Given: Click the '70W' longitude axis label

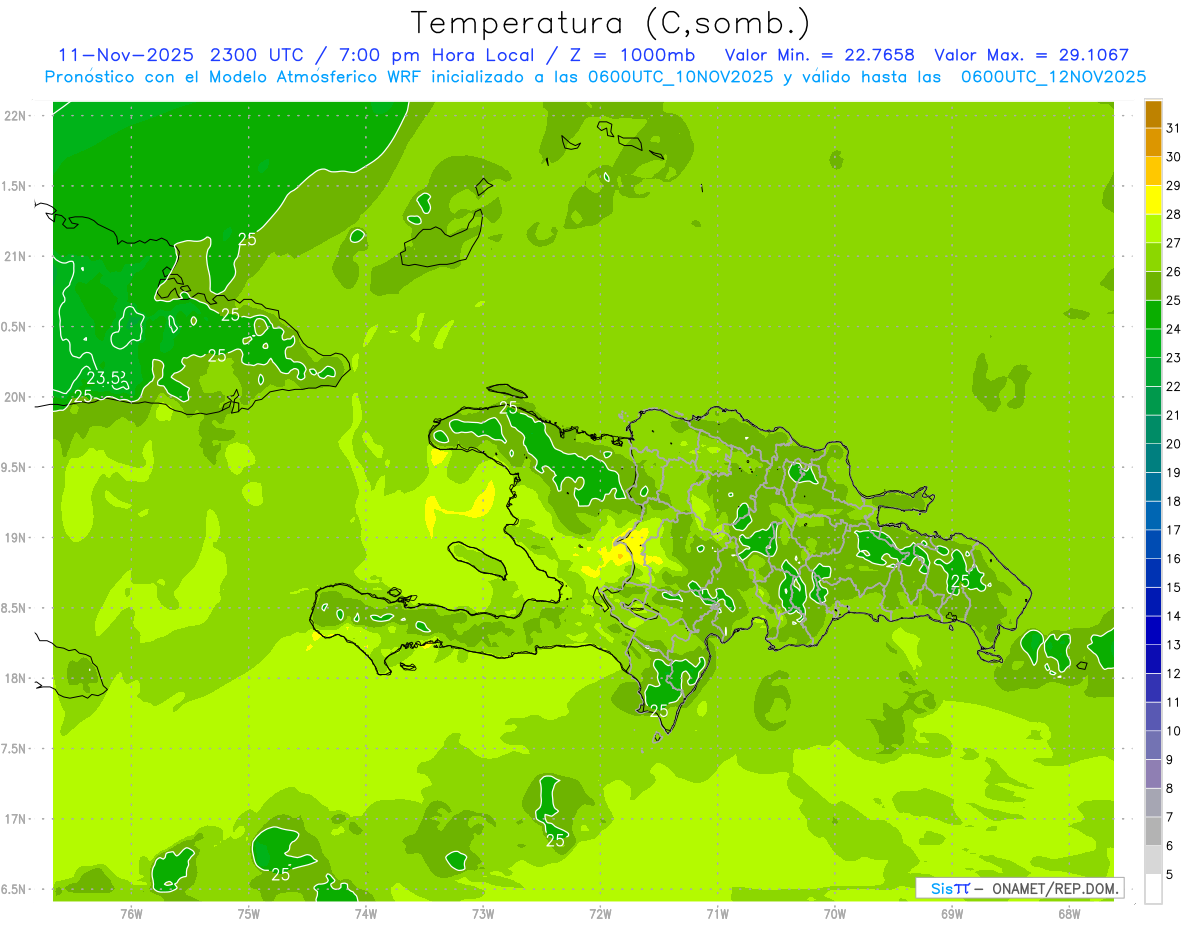Looking at the screenshot, I should click(x=834, y=914).
